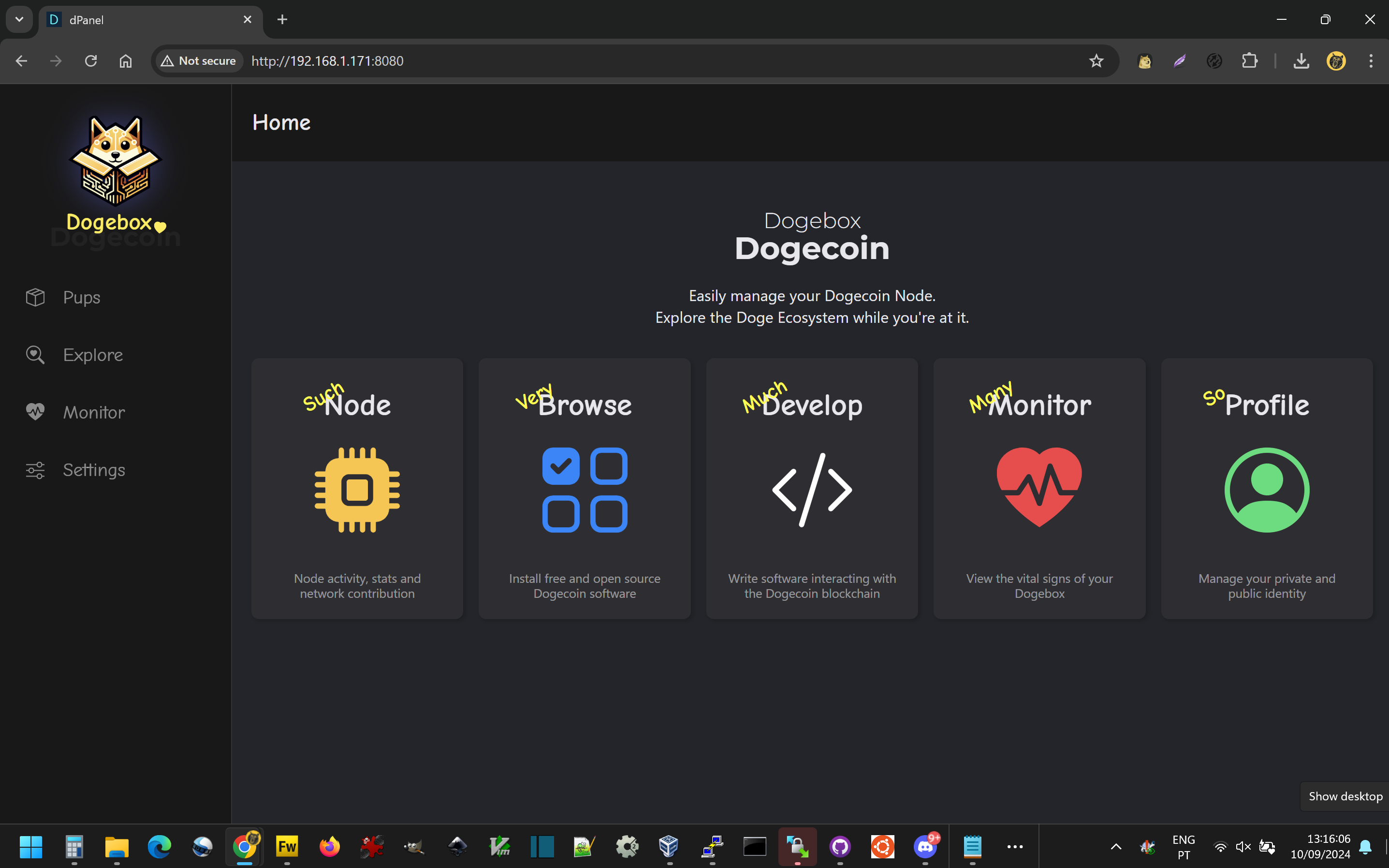The width and height of the screenshot is (1389, 868).
Task: Bookmark this page with the star
Action: click(1096, 61)
